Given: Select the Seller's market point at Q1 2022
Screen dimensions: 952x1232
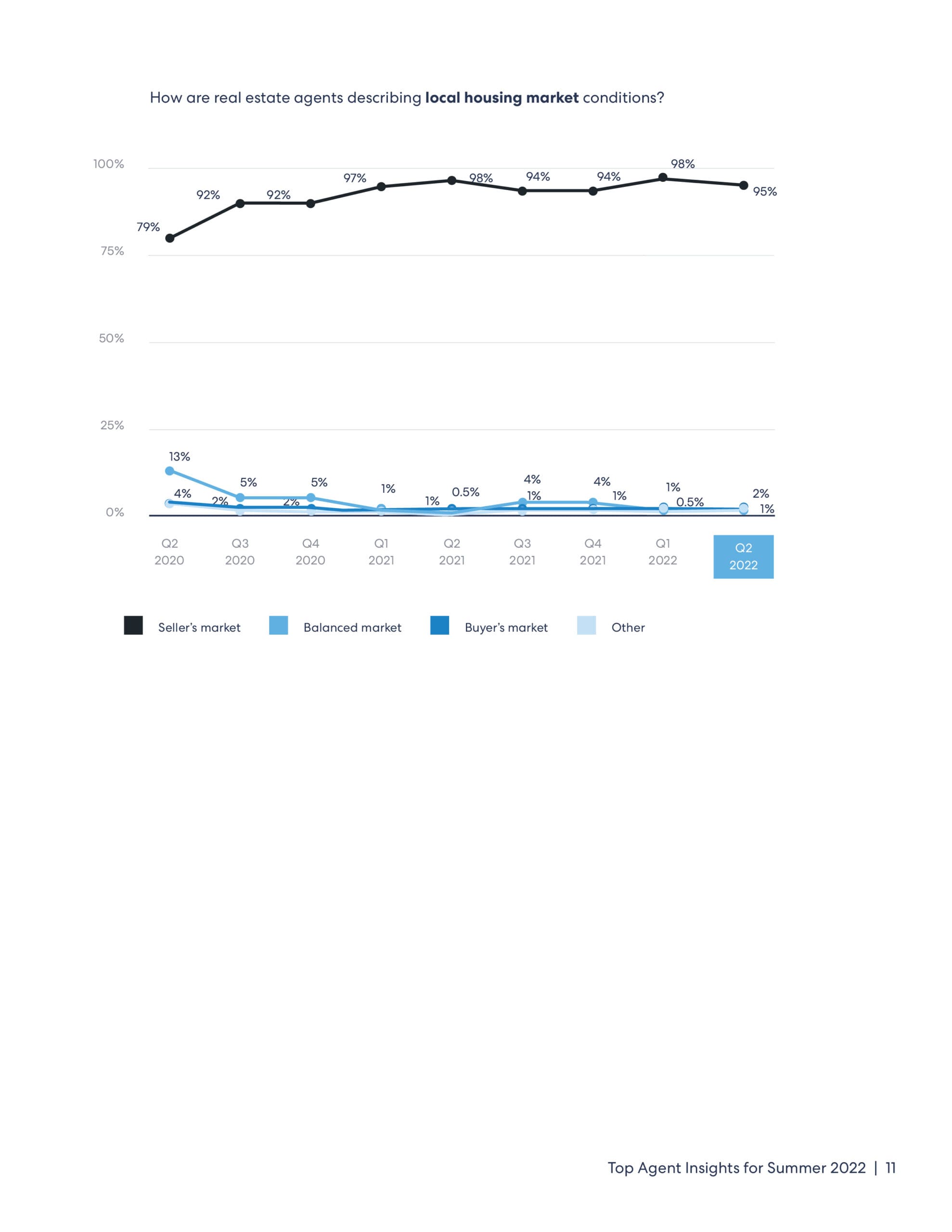Looking at the screenshot, I should point(663,178).
